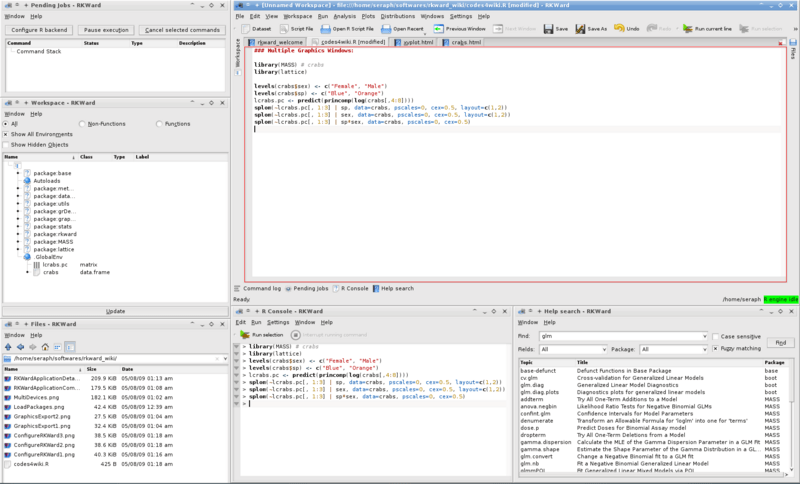Select codes4wiki.R in Files list
The width and height of the screenshot is (800, 484).
31,465
